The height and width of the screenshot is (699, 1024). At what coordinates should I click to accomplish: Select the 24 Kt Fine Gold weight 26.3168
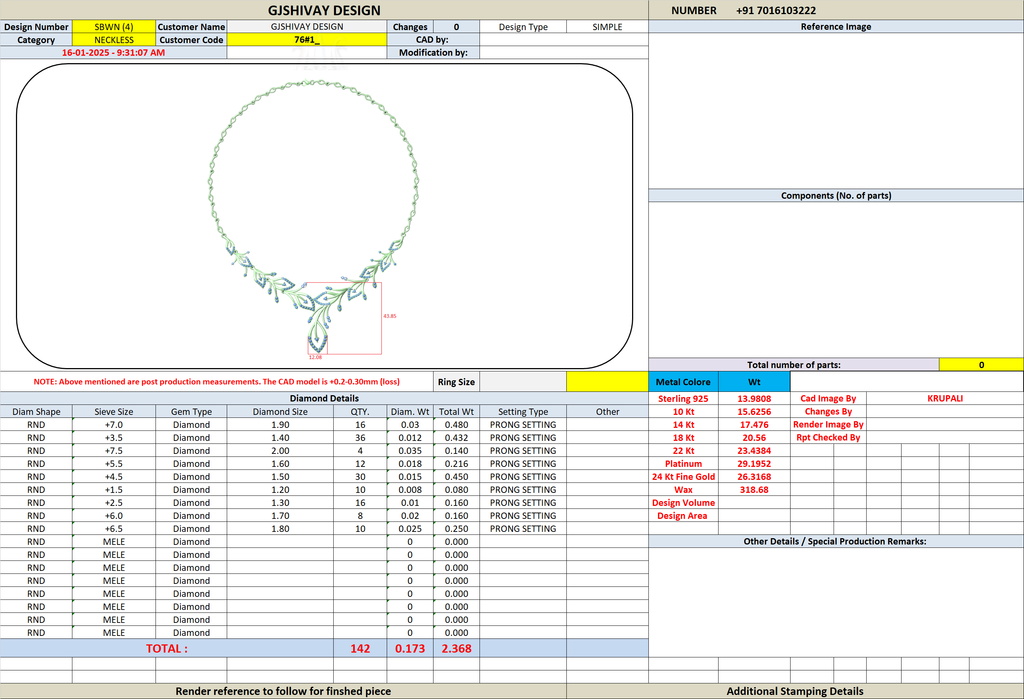(x=754, y=477)
